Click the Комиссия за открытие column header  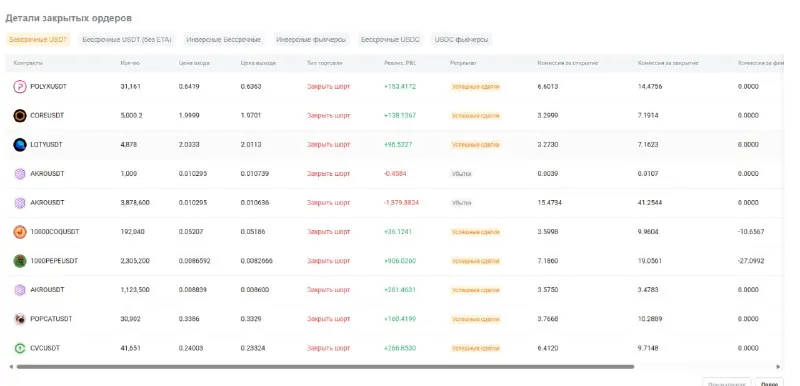click(568, 63)
